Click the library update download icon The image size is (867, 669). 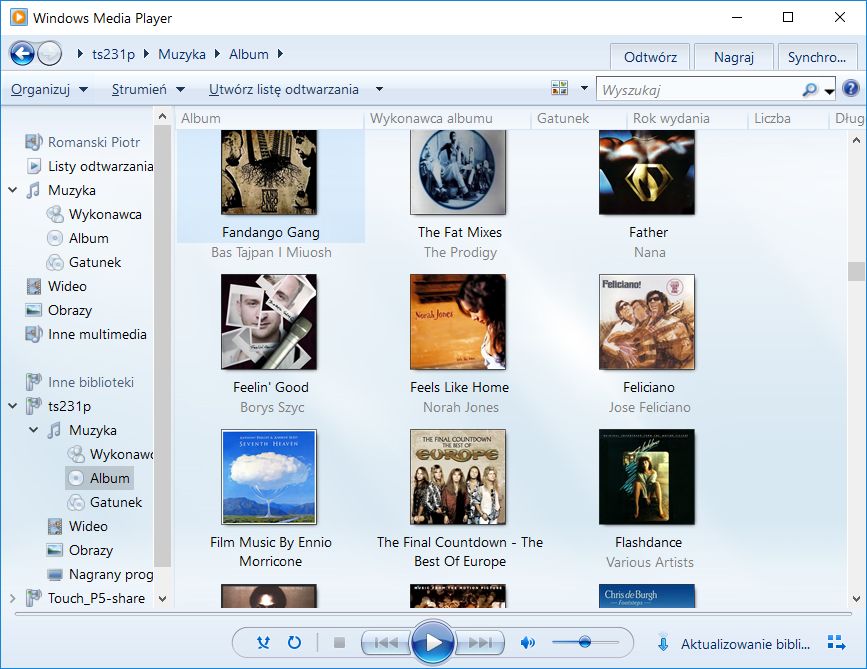click(663, 643)
